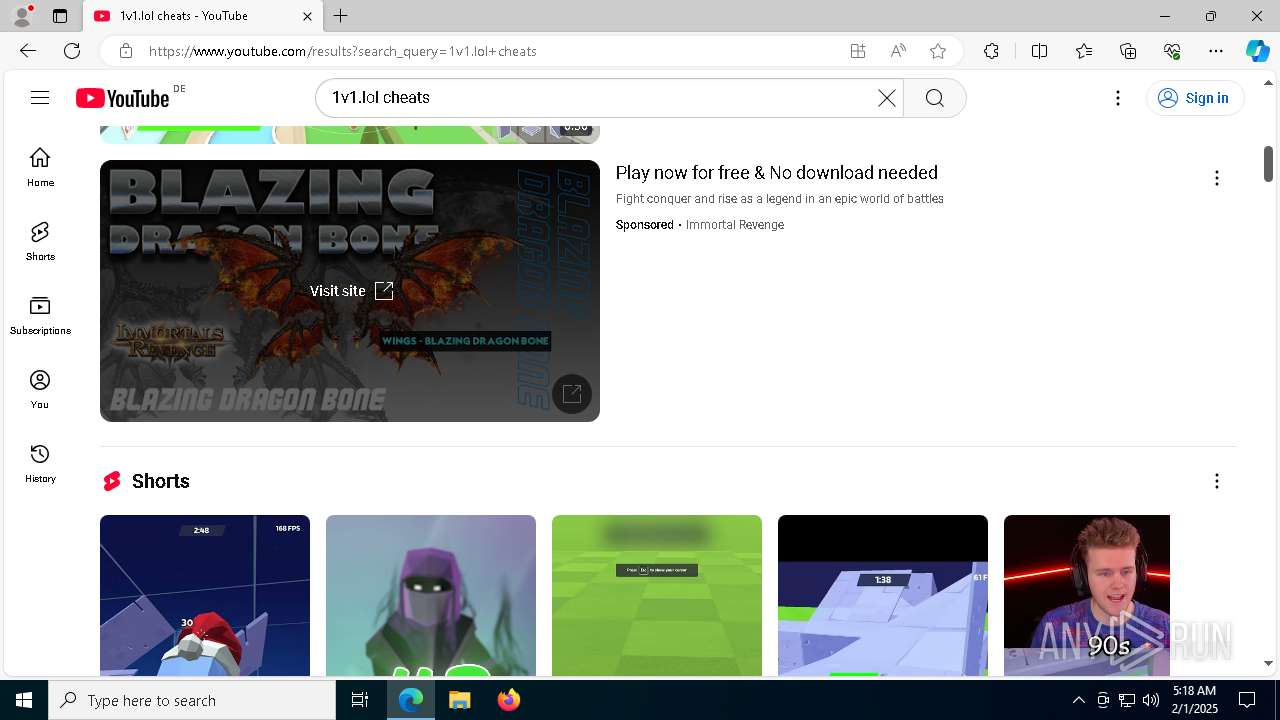Show hidden system tray icons
The image size is (1280, 720).
(1078, 700)
